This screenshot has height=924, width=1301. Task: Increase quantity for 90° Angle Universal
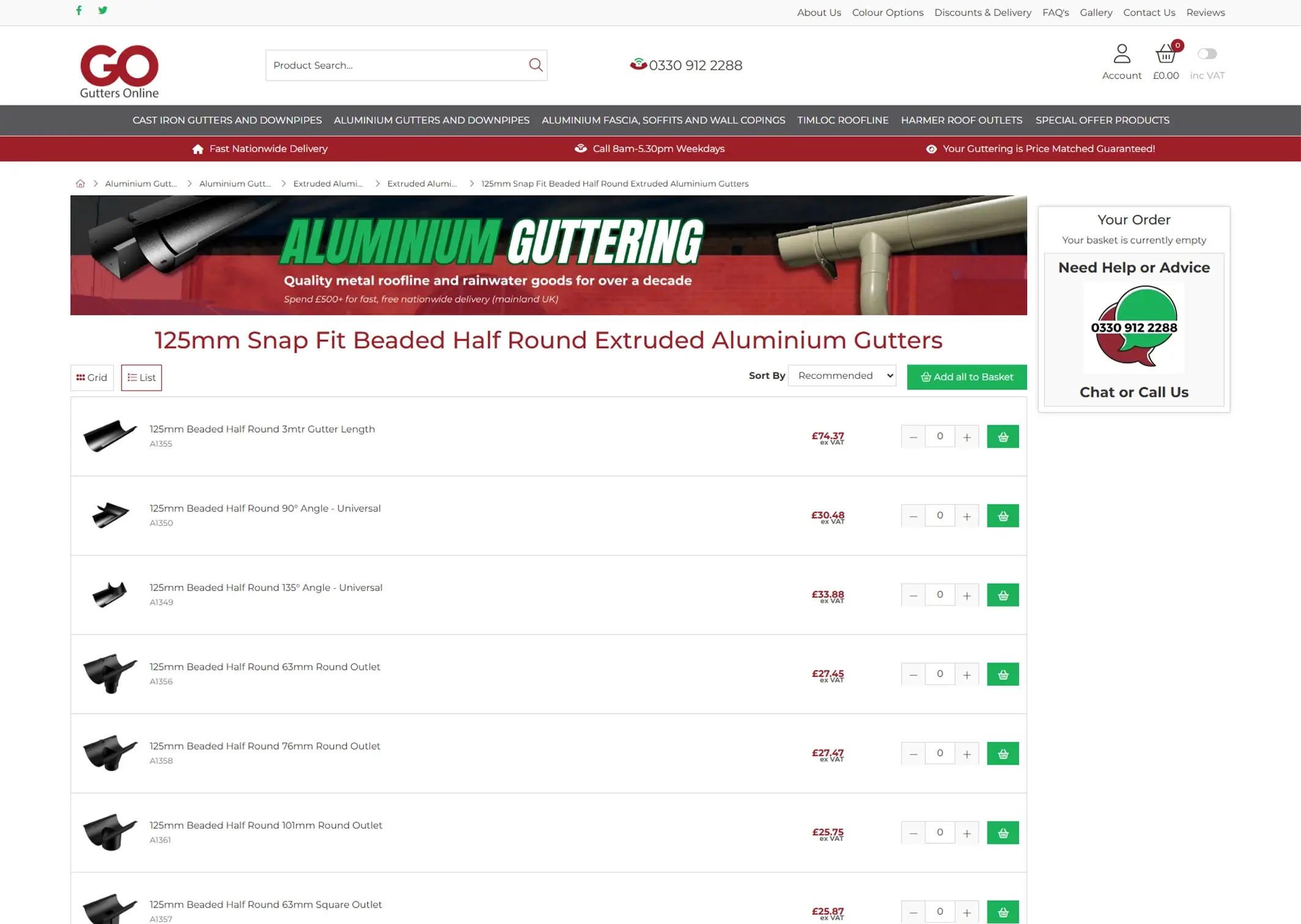click(967, 516)
